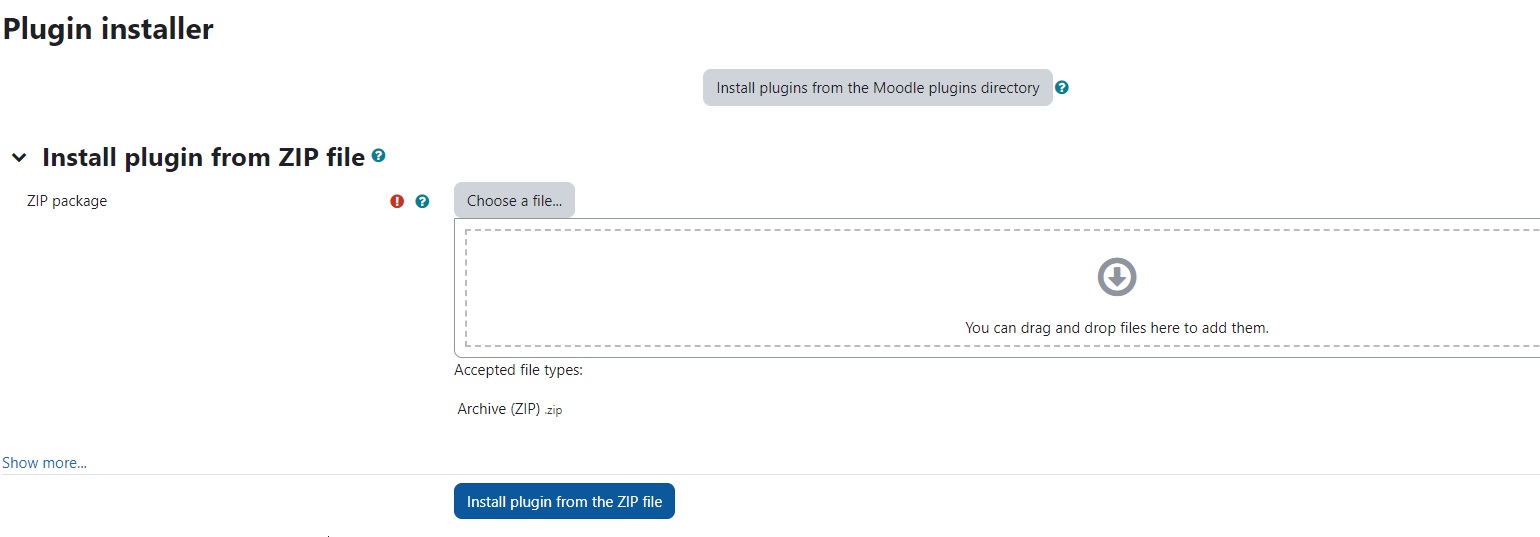Click the download arrow icon in drop zone
Viewport: 1540px width, 537px height.
[1117, 277]
